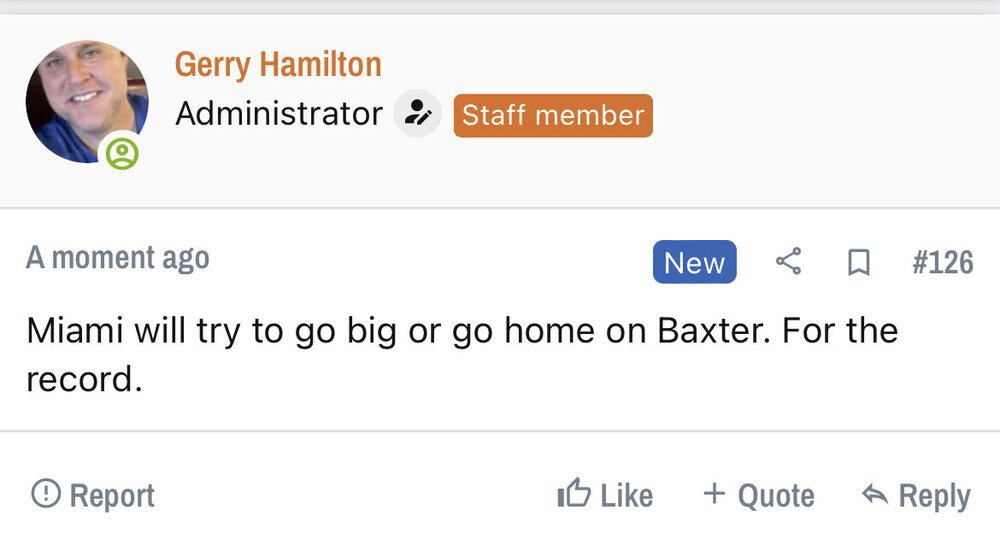This screenshot has width=1000, height=551.
Task: Click the post text about Baxter
Action: pos(460,332)
